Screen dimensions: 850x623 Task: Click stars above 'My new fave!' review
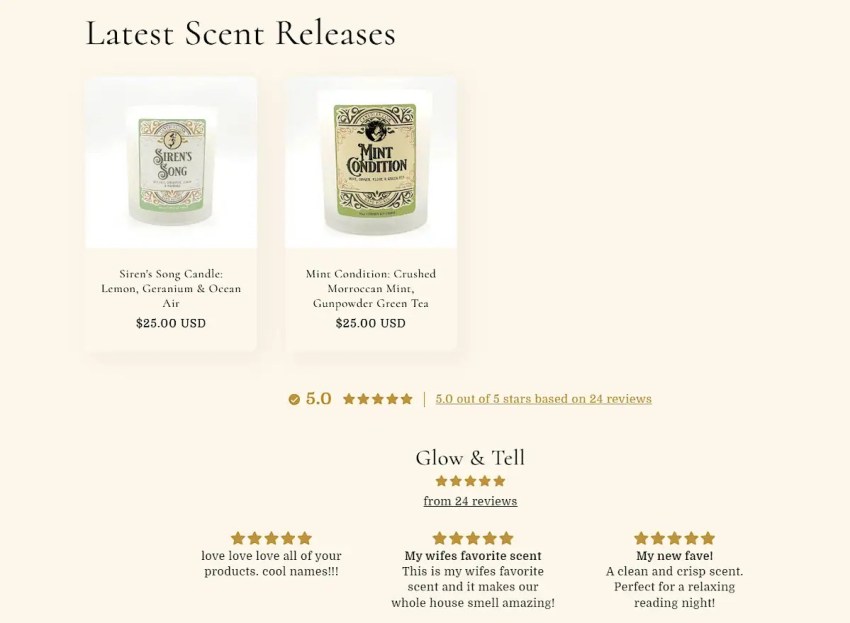click(674, 538)
